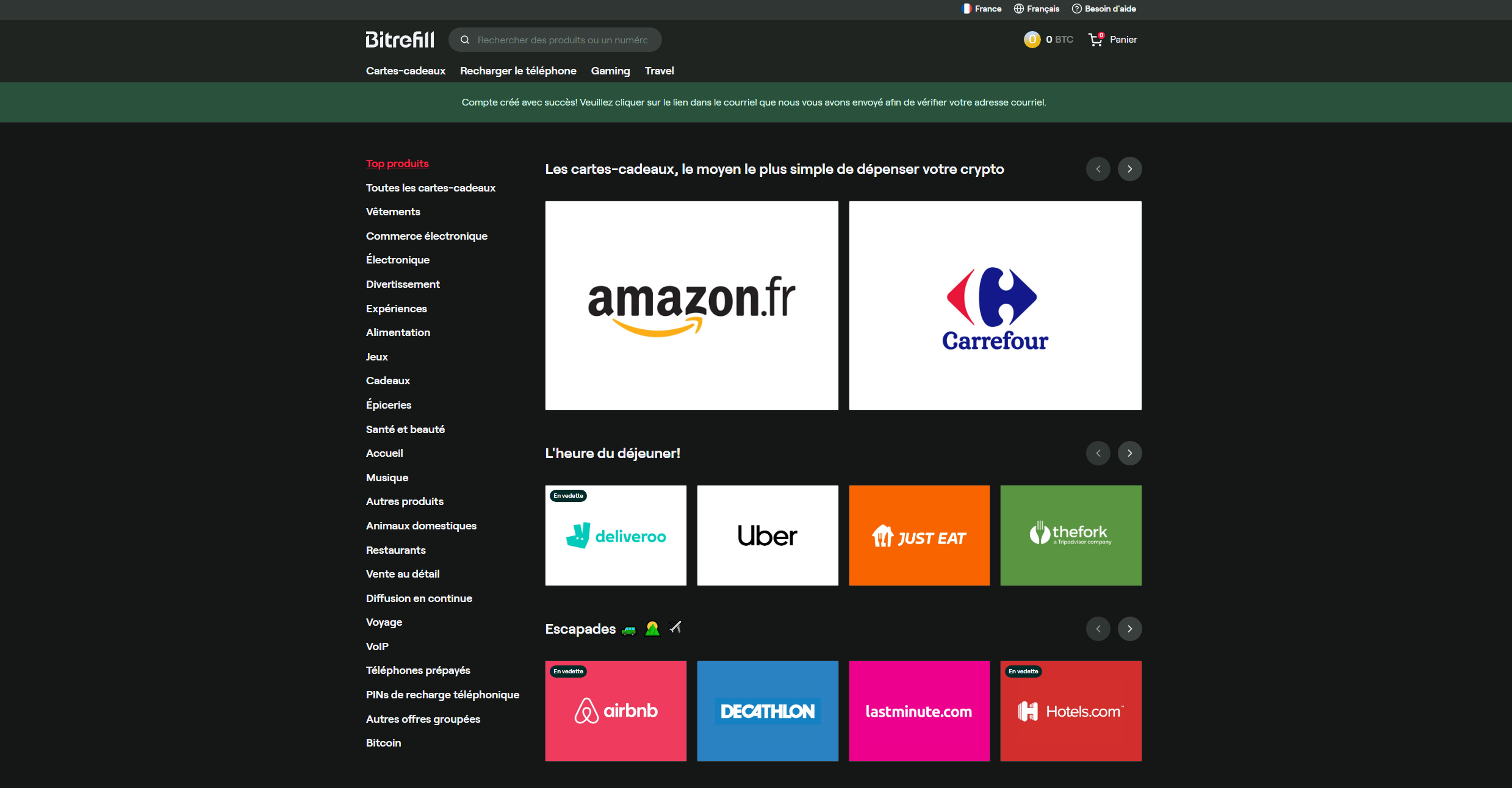
Task: Select Diffusion en continue category
Action: 419,598
